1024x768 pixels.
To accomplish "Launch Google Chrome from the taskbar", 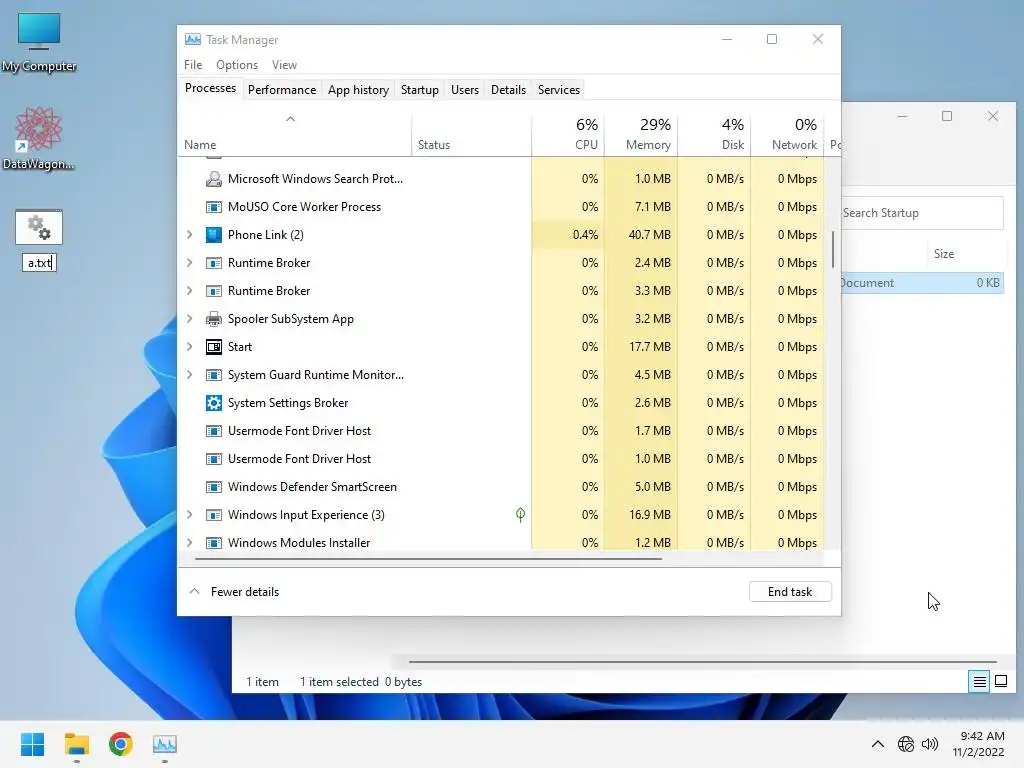I will click(x=121, y=744).
